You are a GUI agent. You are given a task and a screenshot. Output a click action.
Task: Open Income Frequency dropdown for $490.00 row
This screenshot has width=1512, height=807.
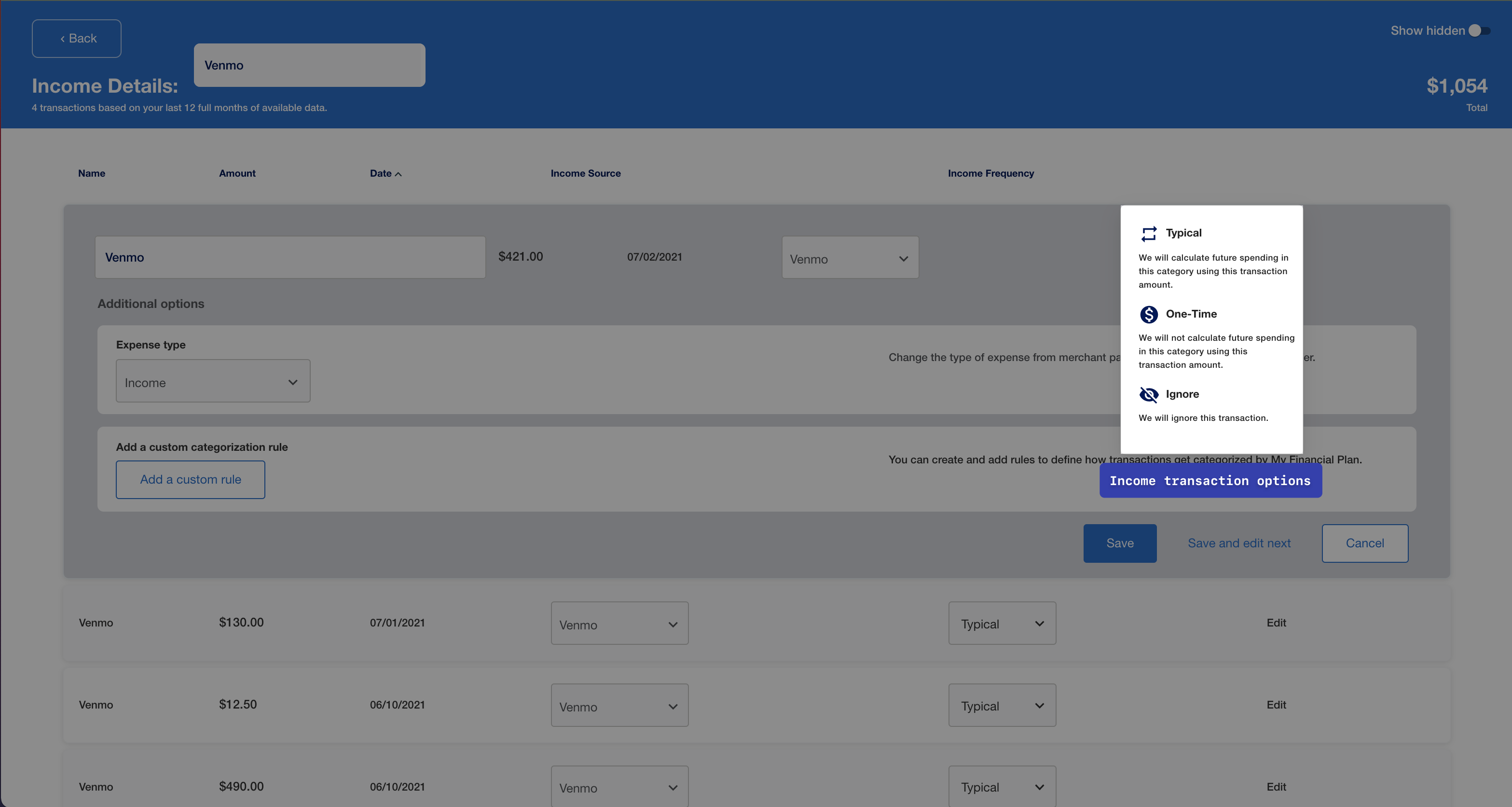pos(1002,786)
